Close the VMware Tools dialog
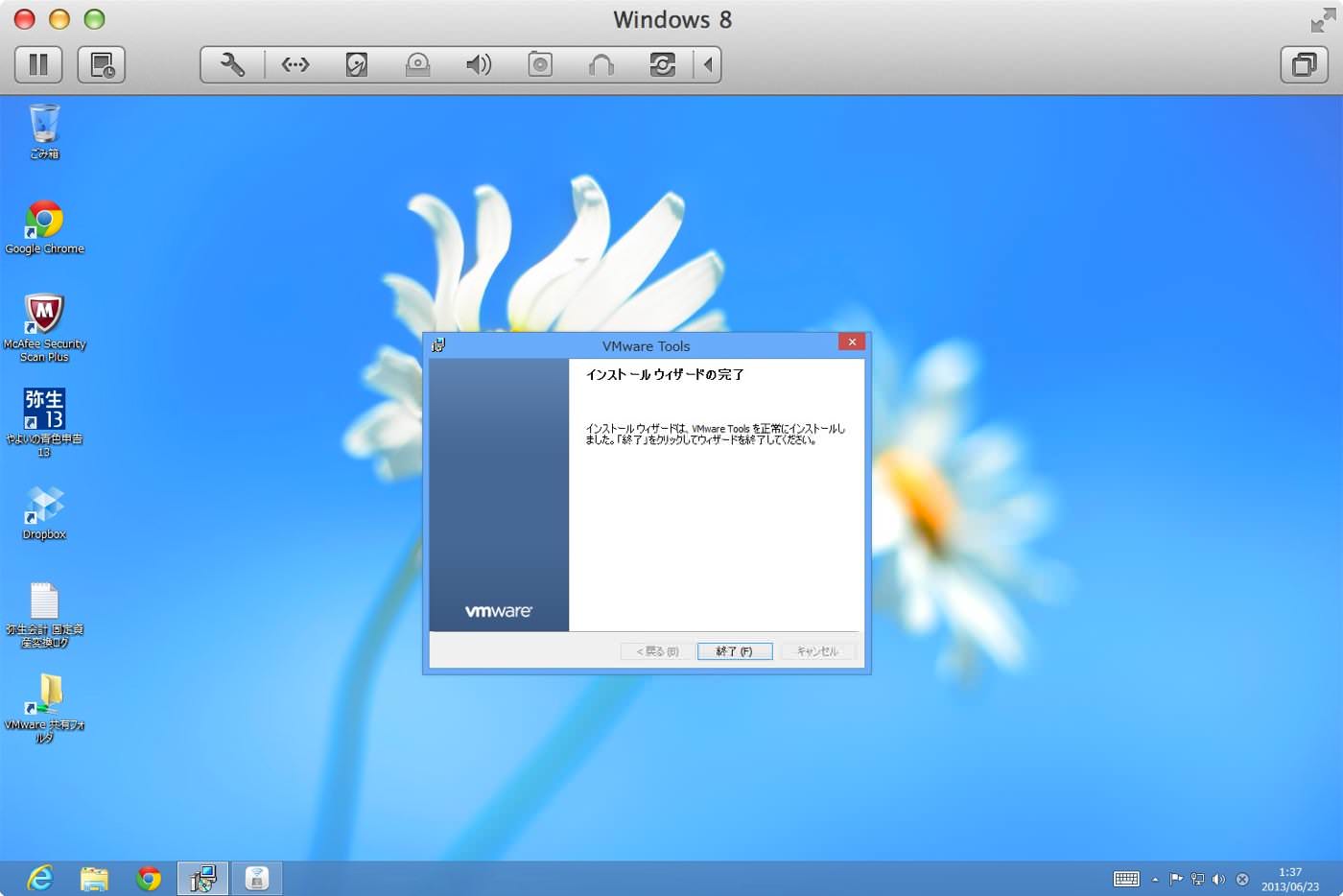Image resolution: width=1343 pixels, height=896 pixels. [852, 342]
